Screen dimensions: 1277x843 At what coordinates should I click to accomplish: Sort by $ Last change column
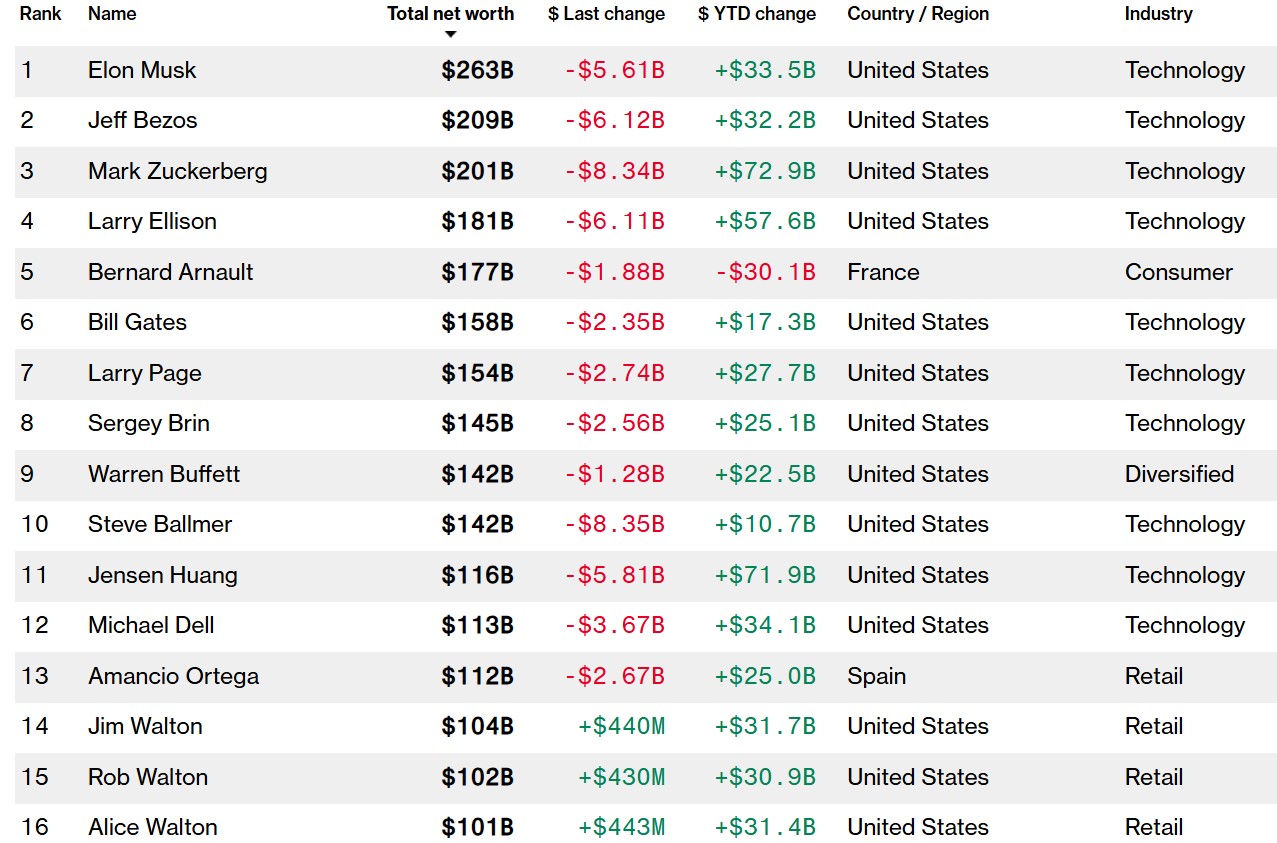coord(606,14)
